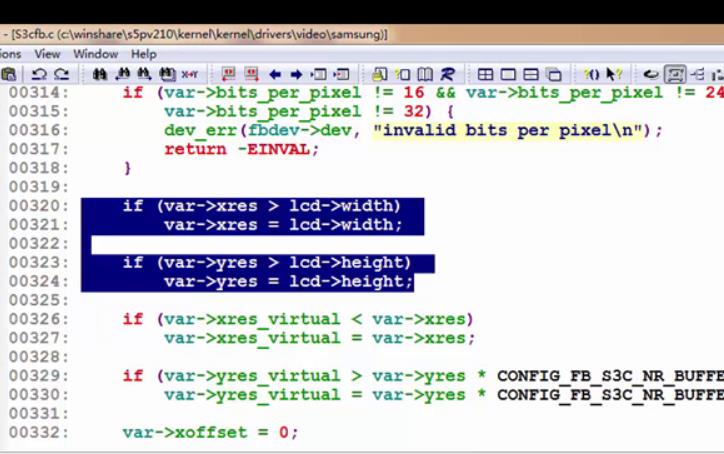Tile two windows horizontally
This screenshot has height=454, width=724.
point(531,74)
